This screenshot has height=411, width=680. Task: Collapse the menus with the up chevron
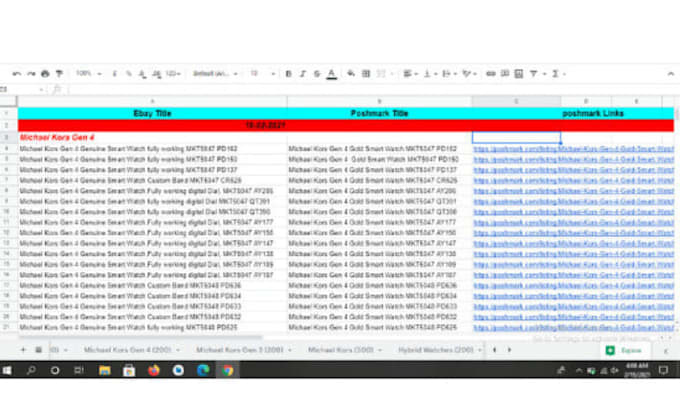(670, 74)
